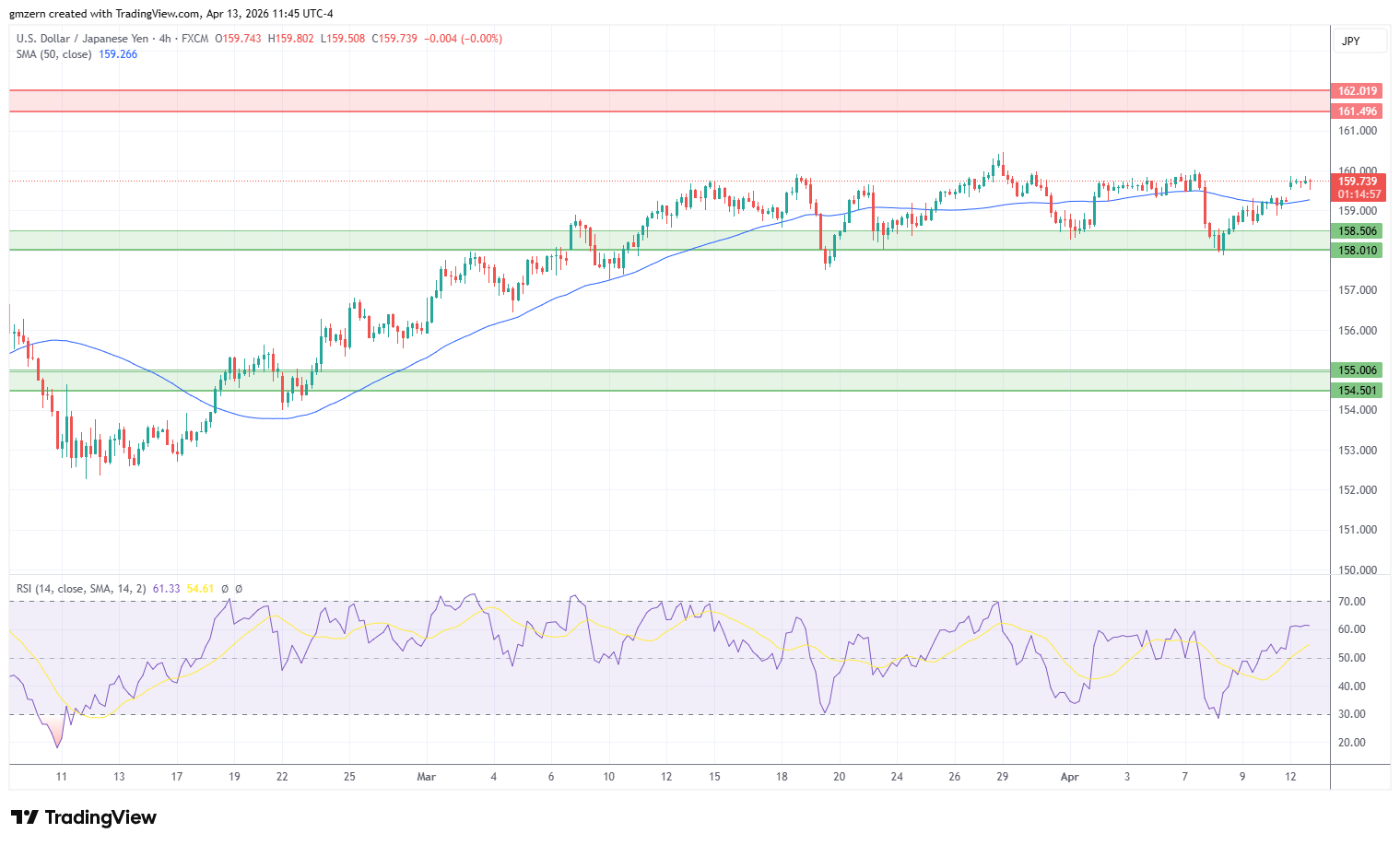The width and height of the screenshot is (1400, 845).
Task: Click date 29 on time axis
Action: pos(1003,777)
